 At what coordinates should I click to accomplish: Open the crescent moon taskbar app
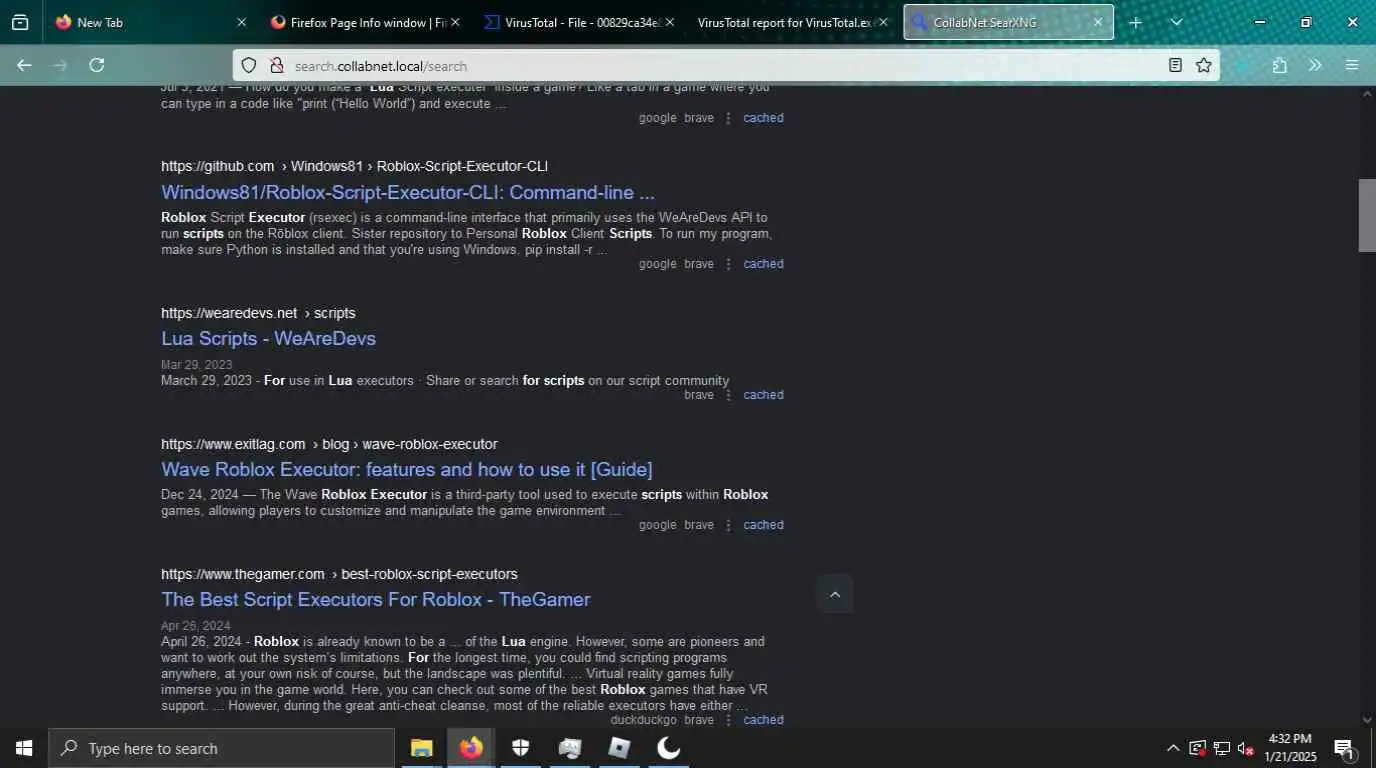[668, 748]
